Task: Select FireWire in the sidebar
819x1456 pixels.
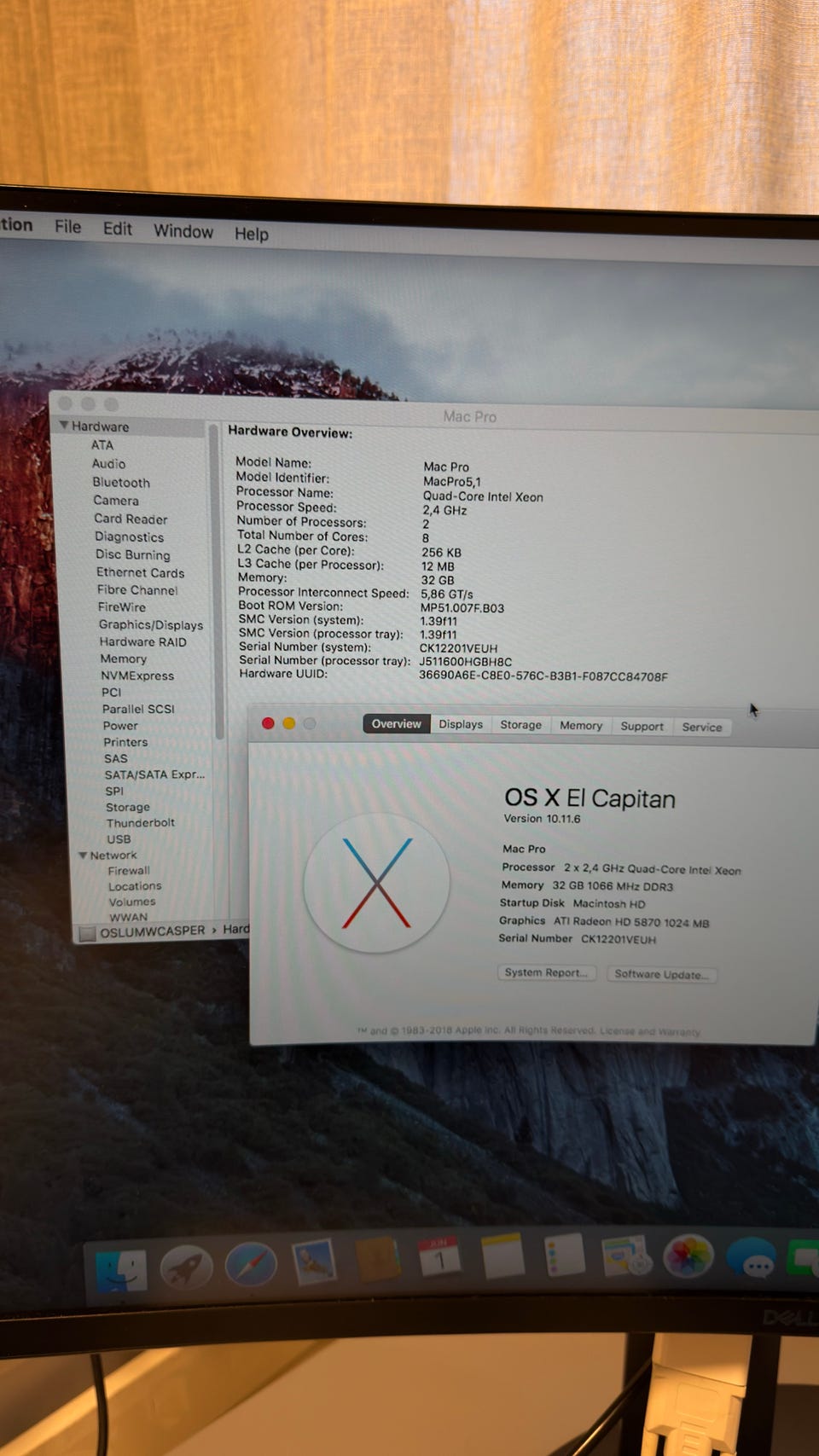Action: 122,607
